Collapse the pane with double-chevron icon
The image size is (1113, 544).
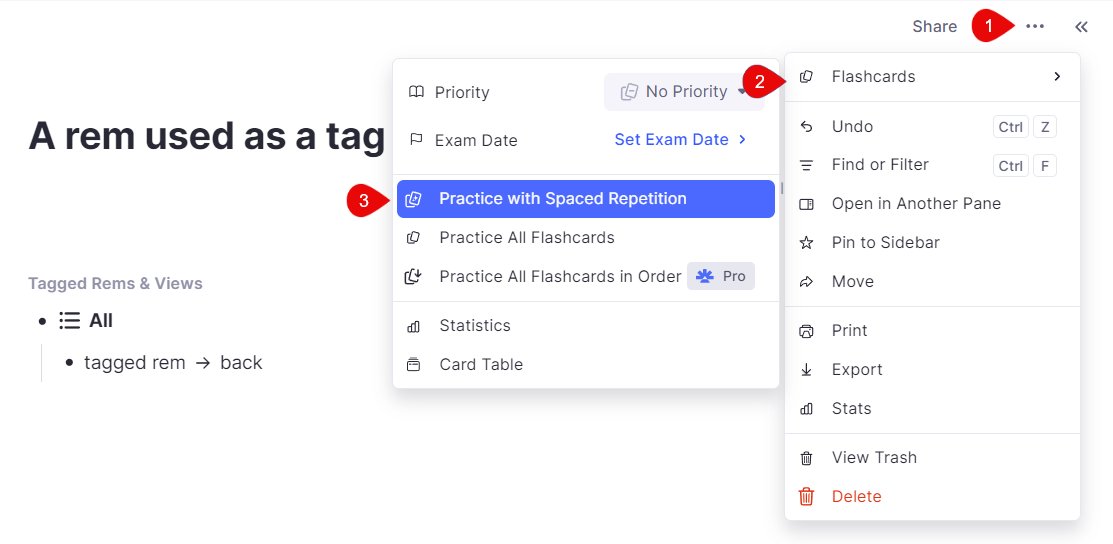coord(1081,27)
